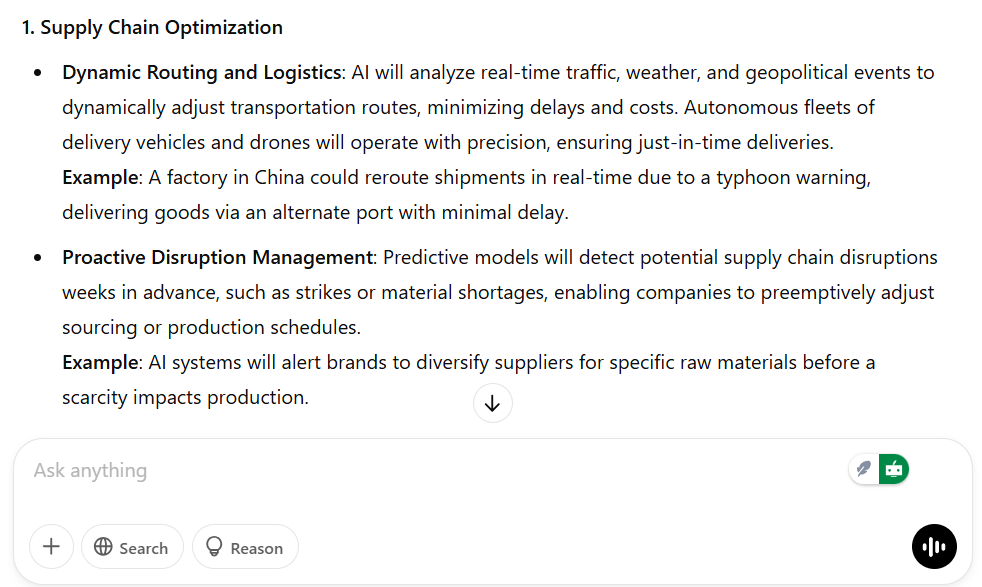Click the bold 'Dynamic Routing and Logistics' text

202,73
